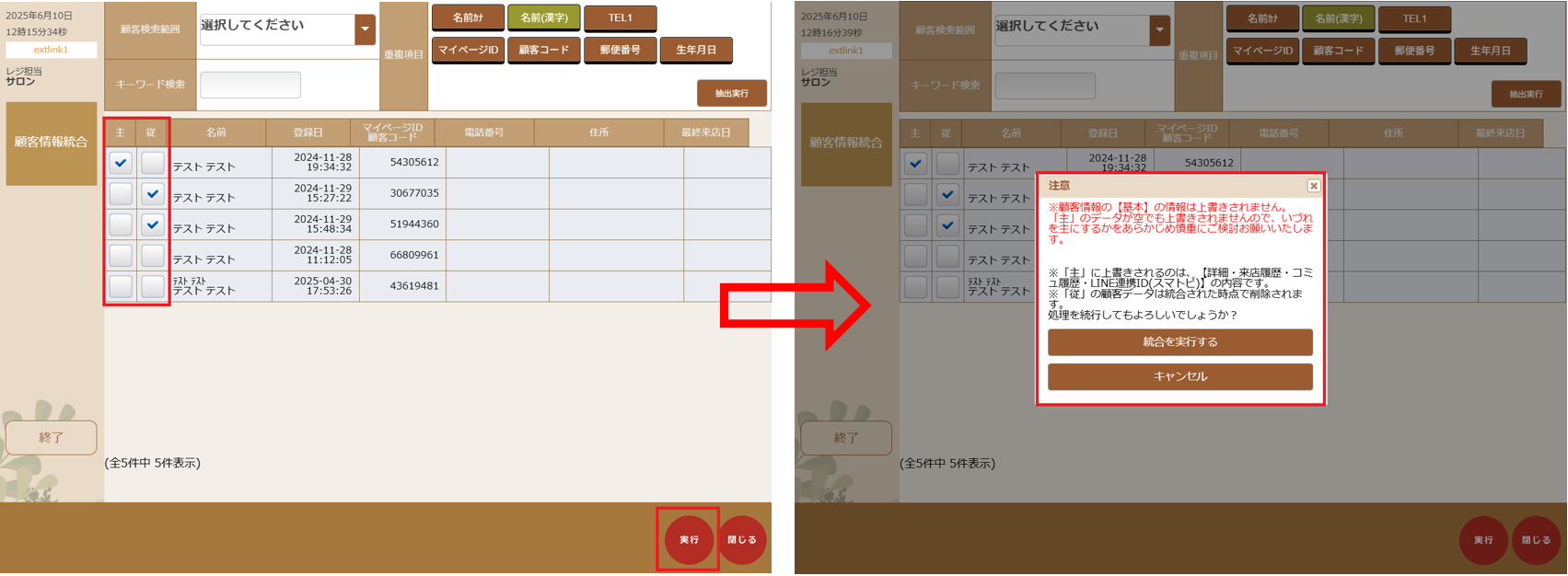The width and height of the screenshot is (1568, 576).
Task: Select the 名前ｶﾅ duplicate-item button, undimmed screen
Action: coord(468,17)
